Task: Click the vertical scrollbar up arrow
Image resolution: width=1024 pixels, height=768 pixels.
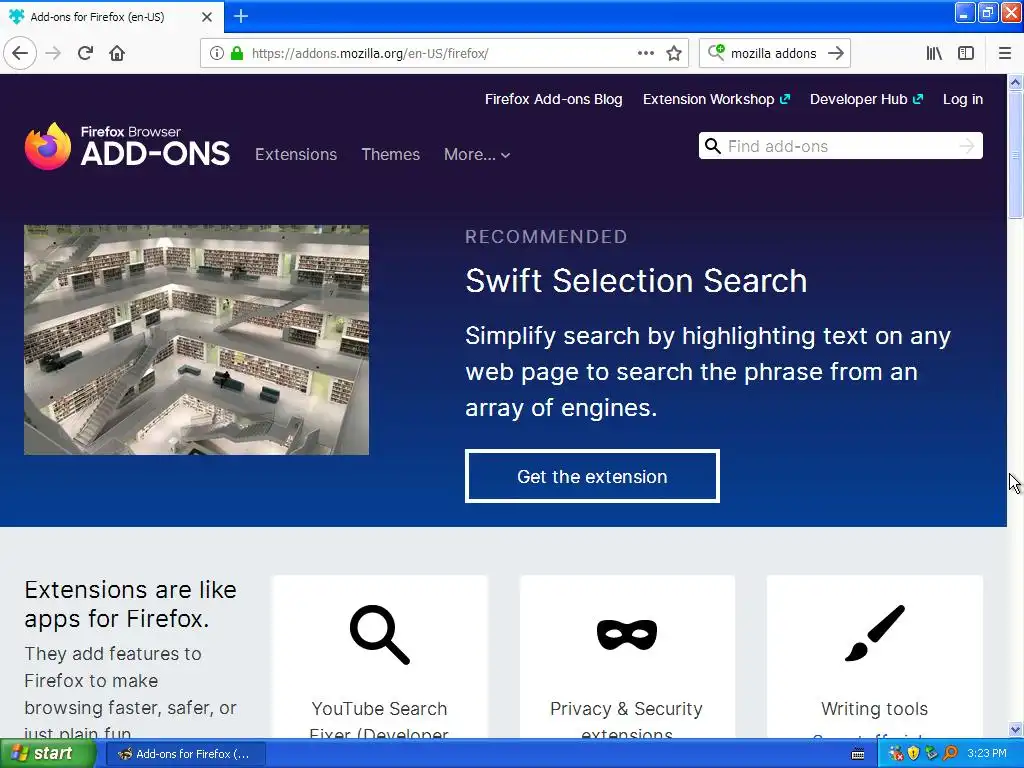Action: (x=1015, y=82)
